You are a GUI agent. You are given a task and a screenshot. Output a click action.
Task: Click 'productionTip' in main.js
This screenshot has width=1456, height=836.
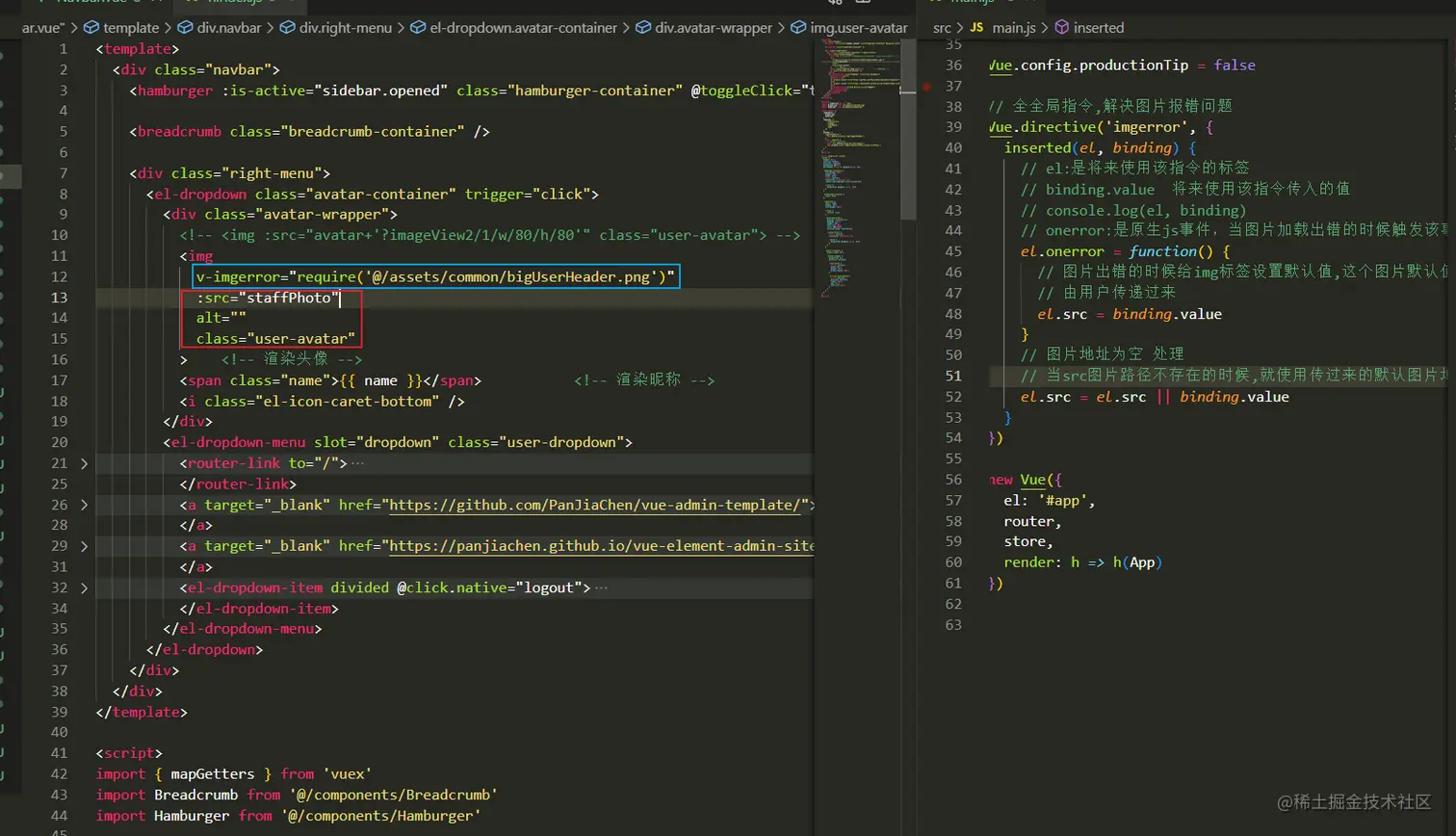[x=1133, y=65]
